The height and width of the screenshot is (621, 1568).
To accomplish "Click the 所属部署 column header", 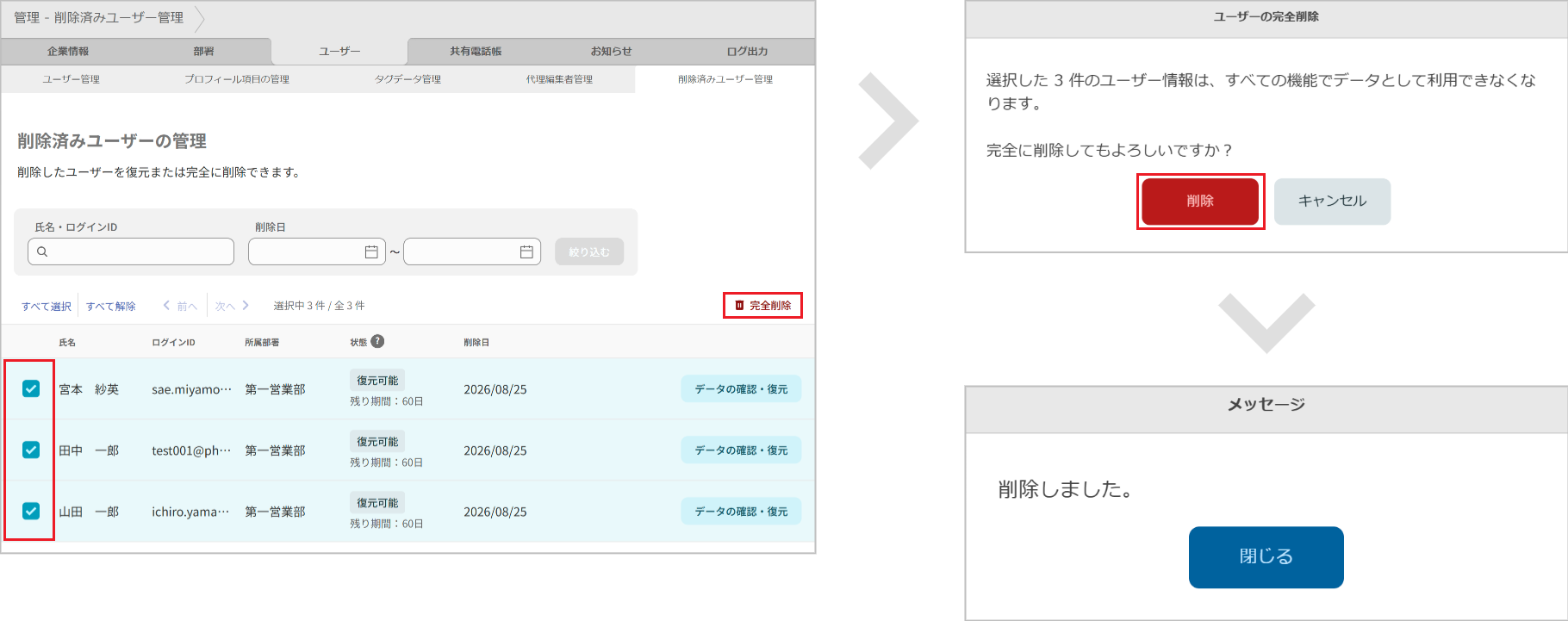I will click(x=262, y=342).
